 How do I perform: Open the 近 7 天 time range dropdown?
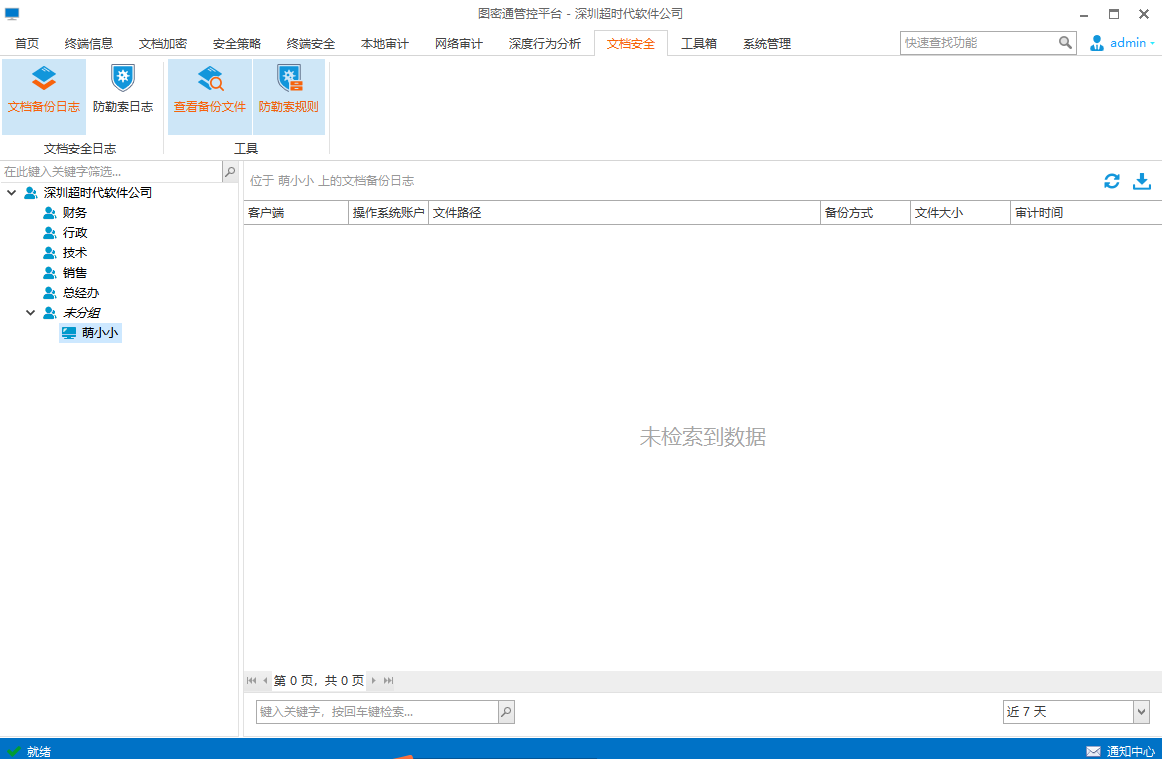pyautogui.click(x=1141, y=712)
